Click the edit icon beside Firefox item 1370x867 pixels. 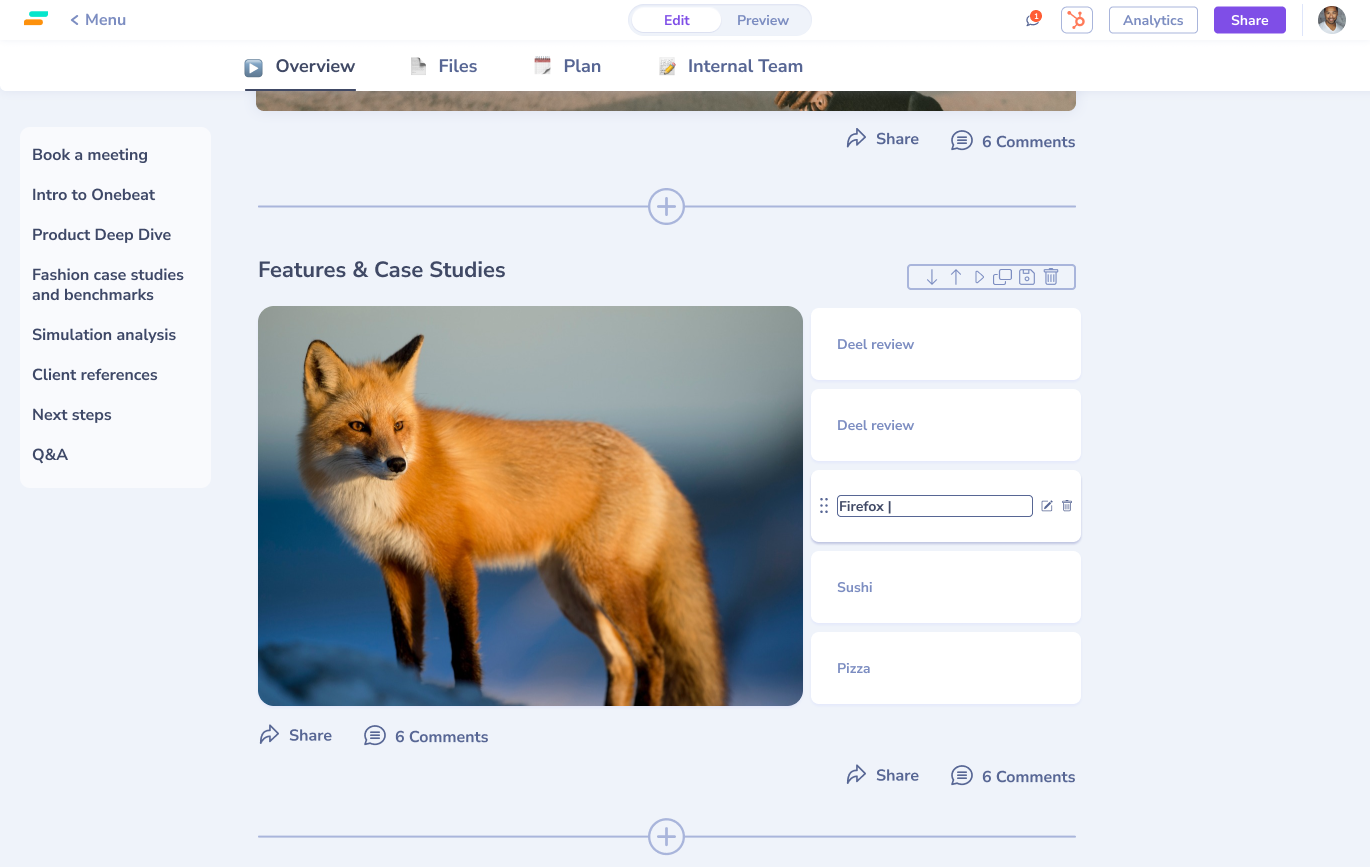coord(1047,506)
